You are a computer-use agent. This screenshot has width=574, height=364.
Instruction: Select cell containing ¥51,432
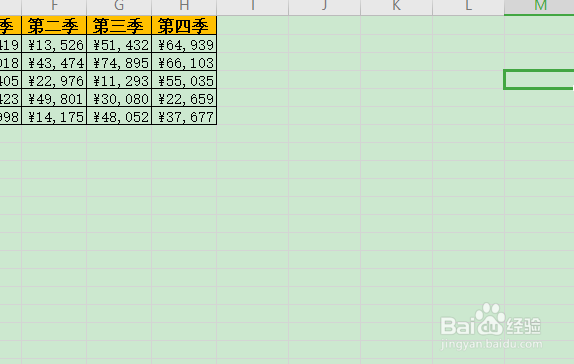pos(119,44)
